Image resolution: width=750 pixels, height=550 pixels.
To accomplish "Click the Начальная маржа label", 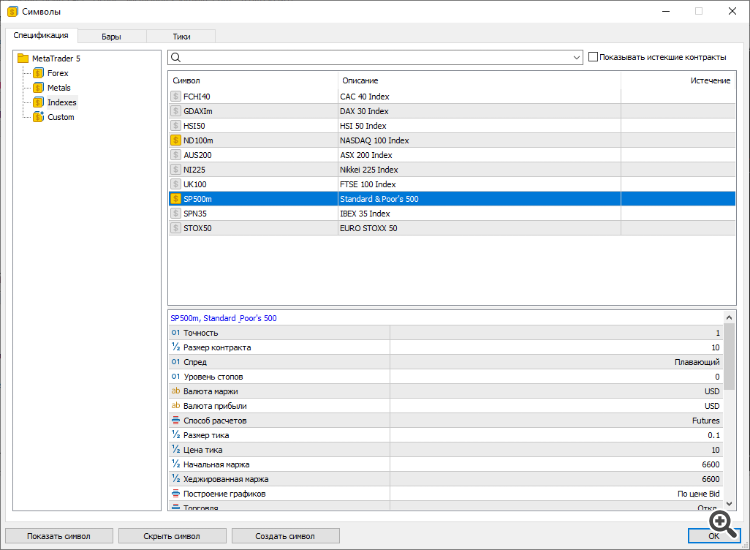I will tap(216, 464).
